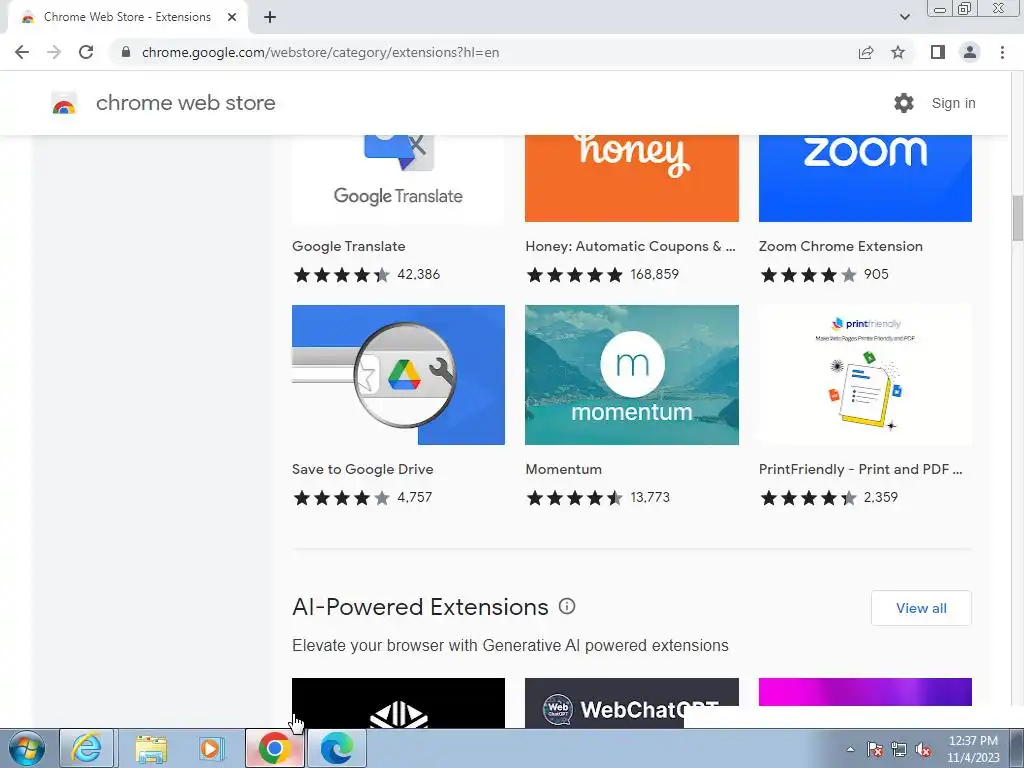This screenshot has height=768, width=1024.
Task: Click Save to Google Drive title
Action: point(362,469)
